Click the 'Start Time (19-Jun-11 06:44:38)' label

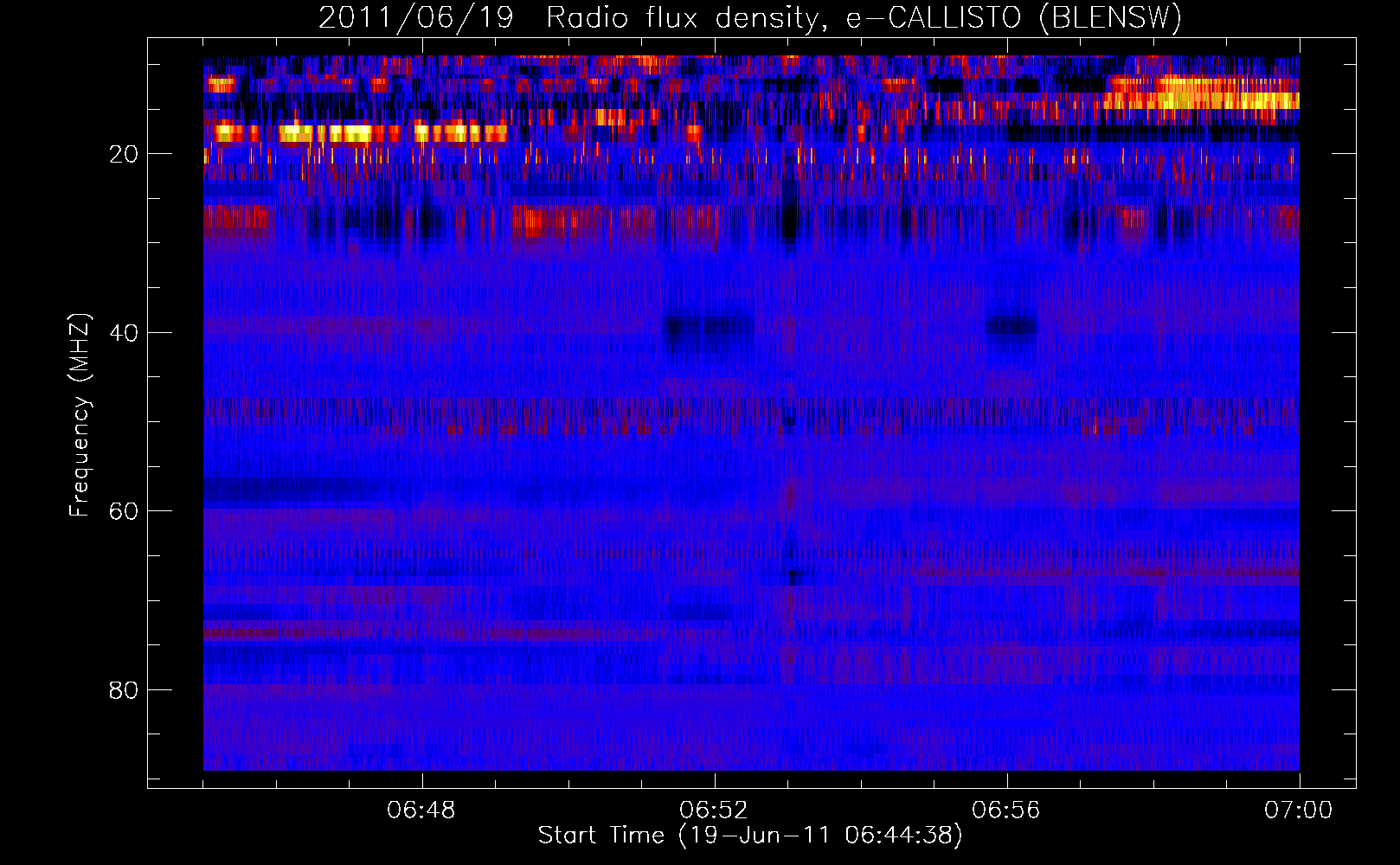tap(750, 836)
